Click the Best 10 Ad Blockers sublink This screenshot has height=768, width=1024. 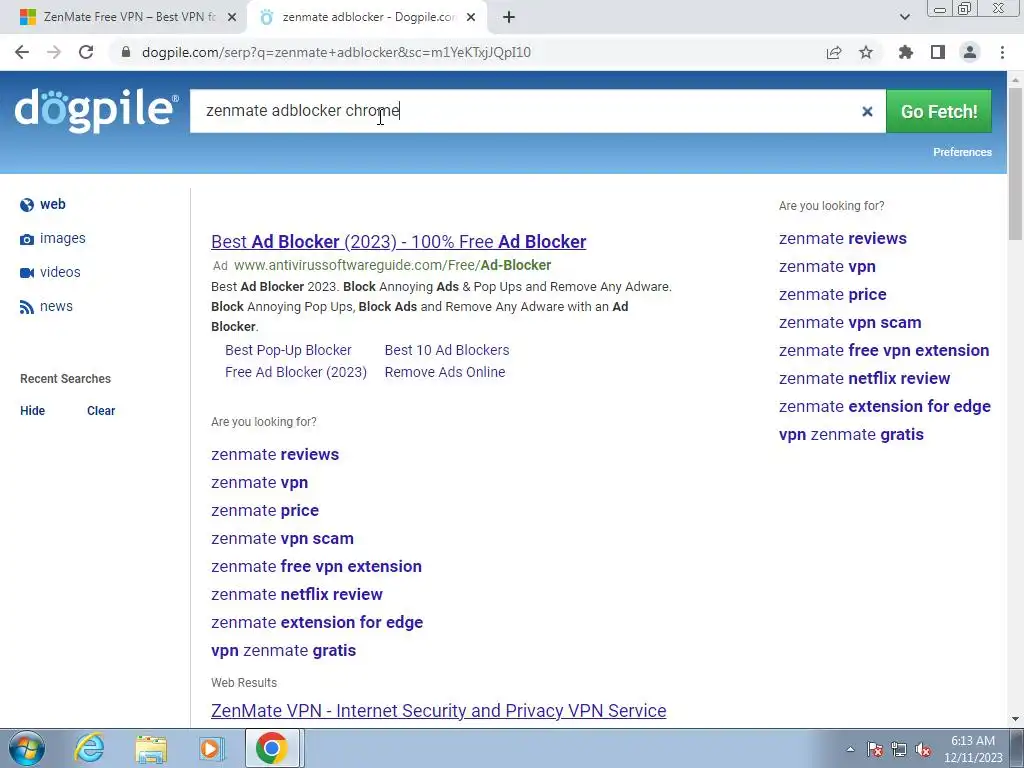click(x=447, y=350)
